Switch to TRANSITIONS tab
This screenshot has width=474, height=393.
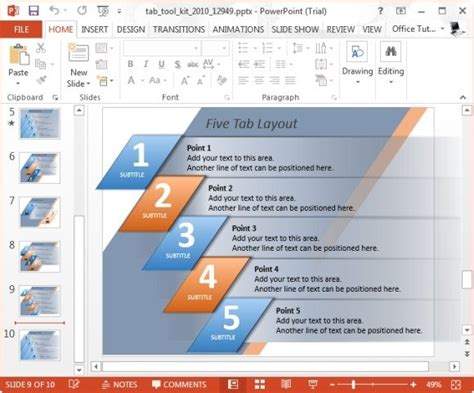click(179, 29)
